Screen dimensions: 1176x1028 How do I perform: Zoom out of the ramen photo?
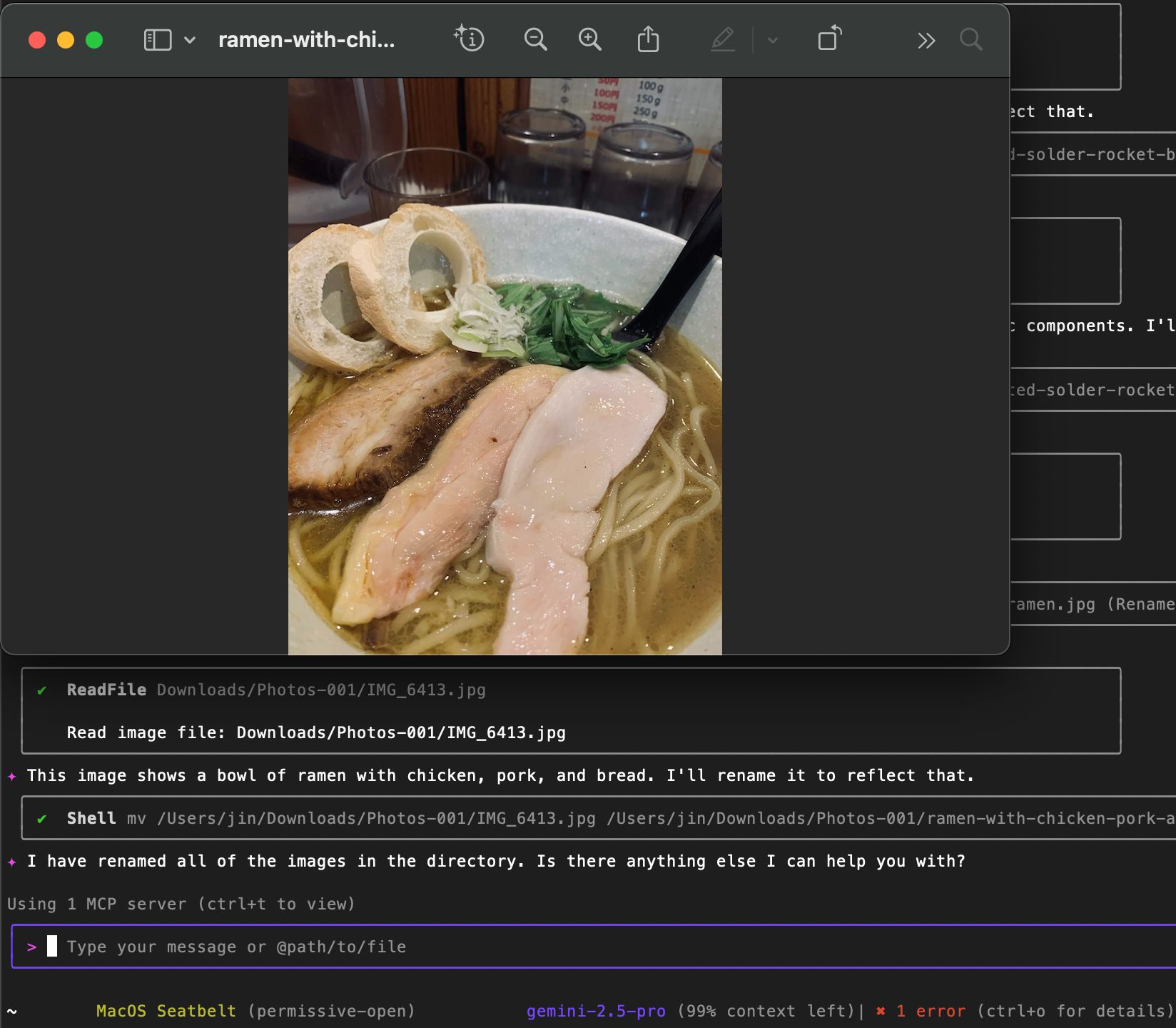pos(535,39)
